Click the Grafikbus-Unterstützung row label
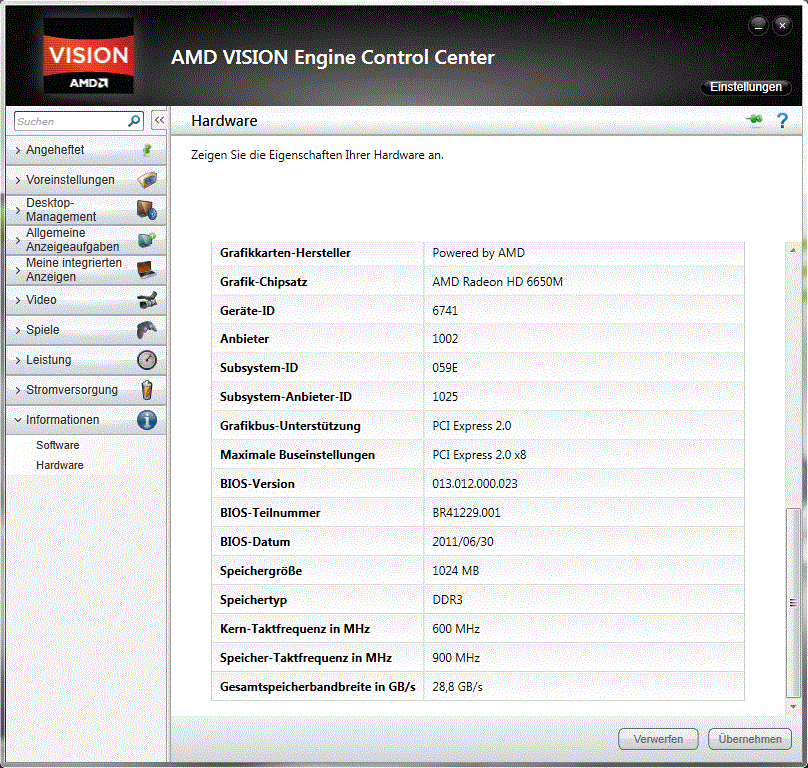This screenshot has height=768, width=808. [x=290, y=426]
